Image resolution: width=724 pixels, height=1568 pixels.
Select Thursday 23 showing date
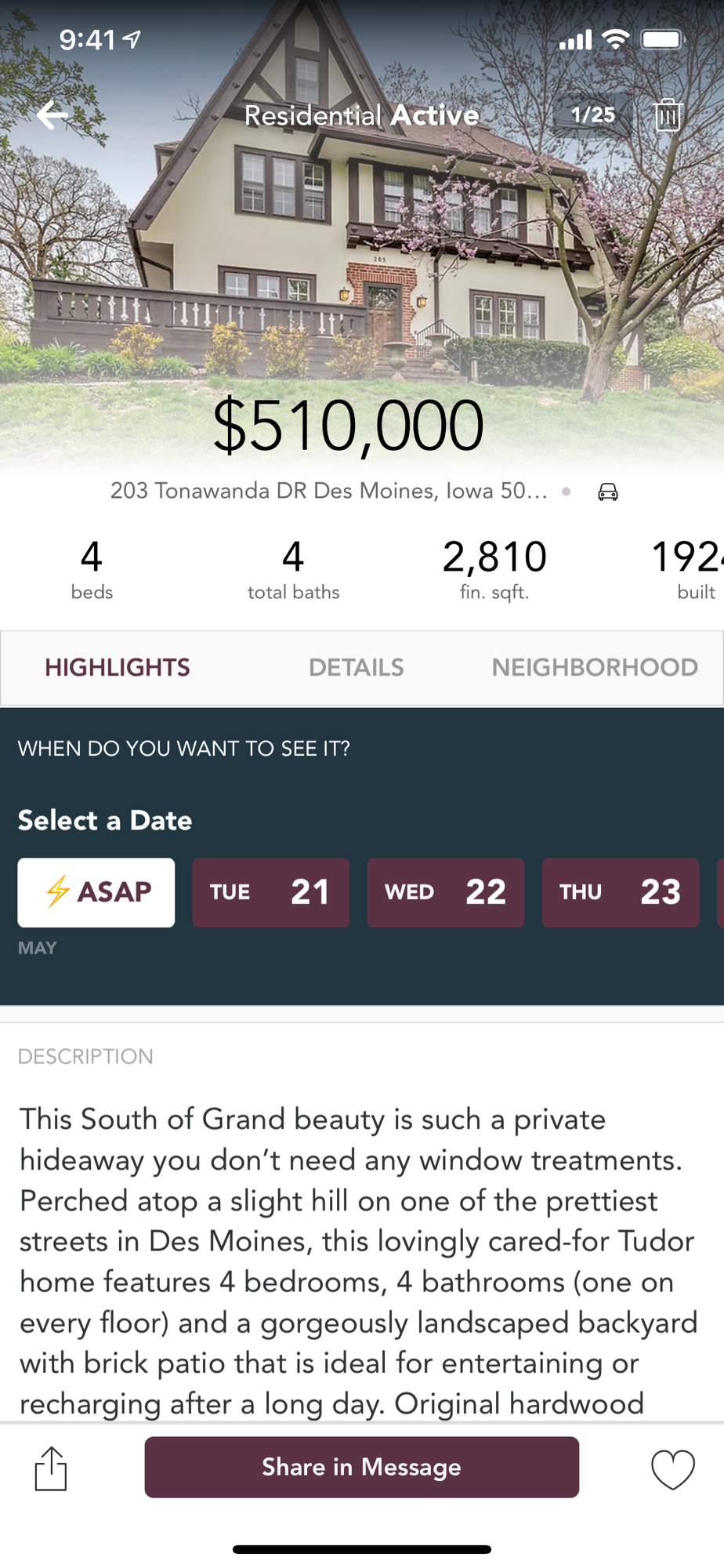[x=621, y=892]
